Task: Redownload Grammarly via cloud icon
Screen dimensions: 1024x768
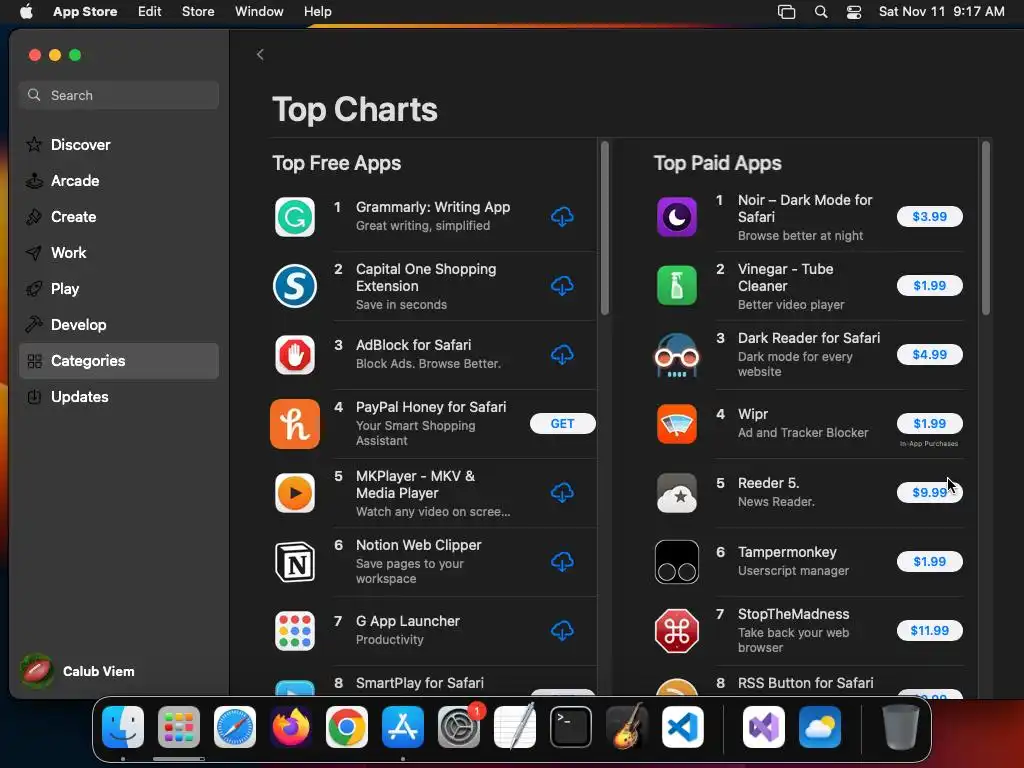Action: tap(562, 217)
